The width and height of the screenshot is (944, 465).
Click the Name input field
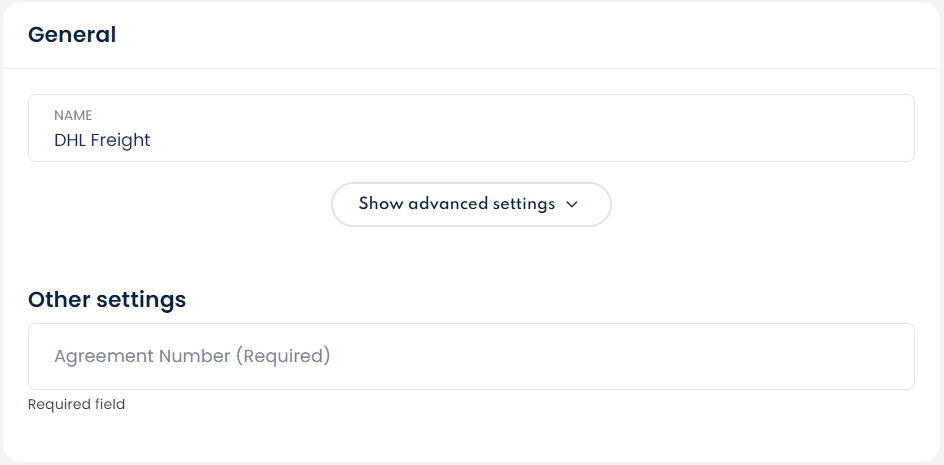tap(471, 128)
